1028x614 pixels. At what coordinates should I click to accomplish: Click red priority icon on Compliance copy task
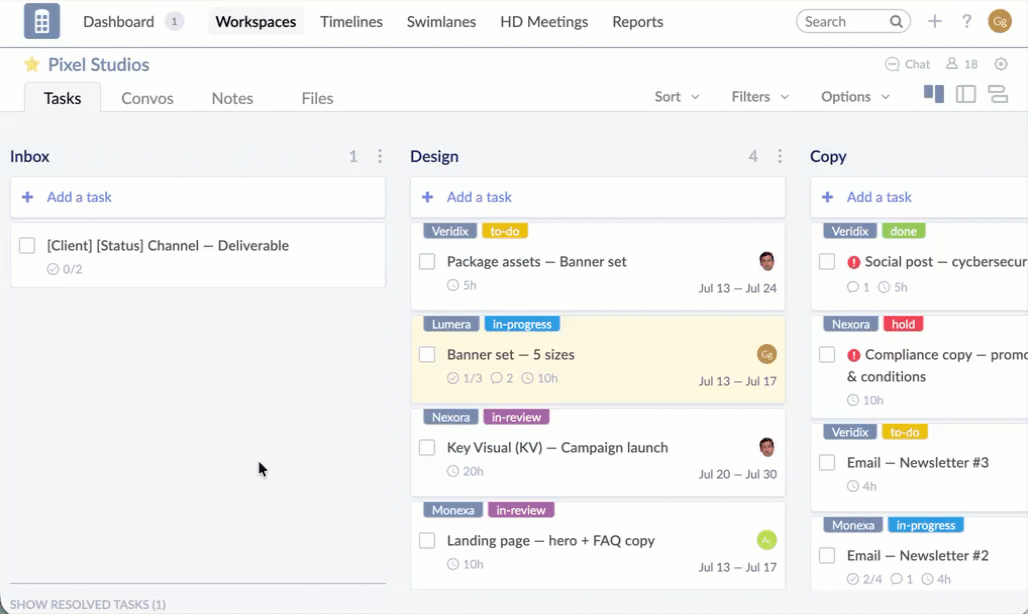[x=853, y=355]
